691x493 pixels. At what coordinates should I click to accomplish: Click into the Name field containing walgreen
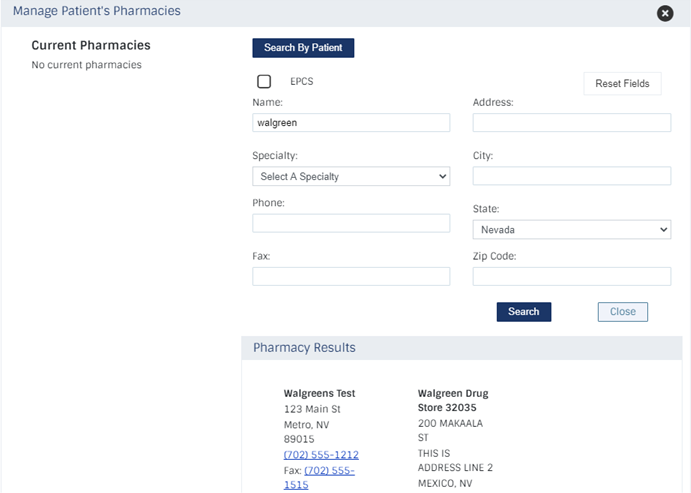pos(351,122)
